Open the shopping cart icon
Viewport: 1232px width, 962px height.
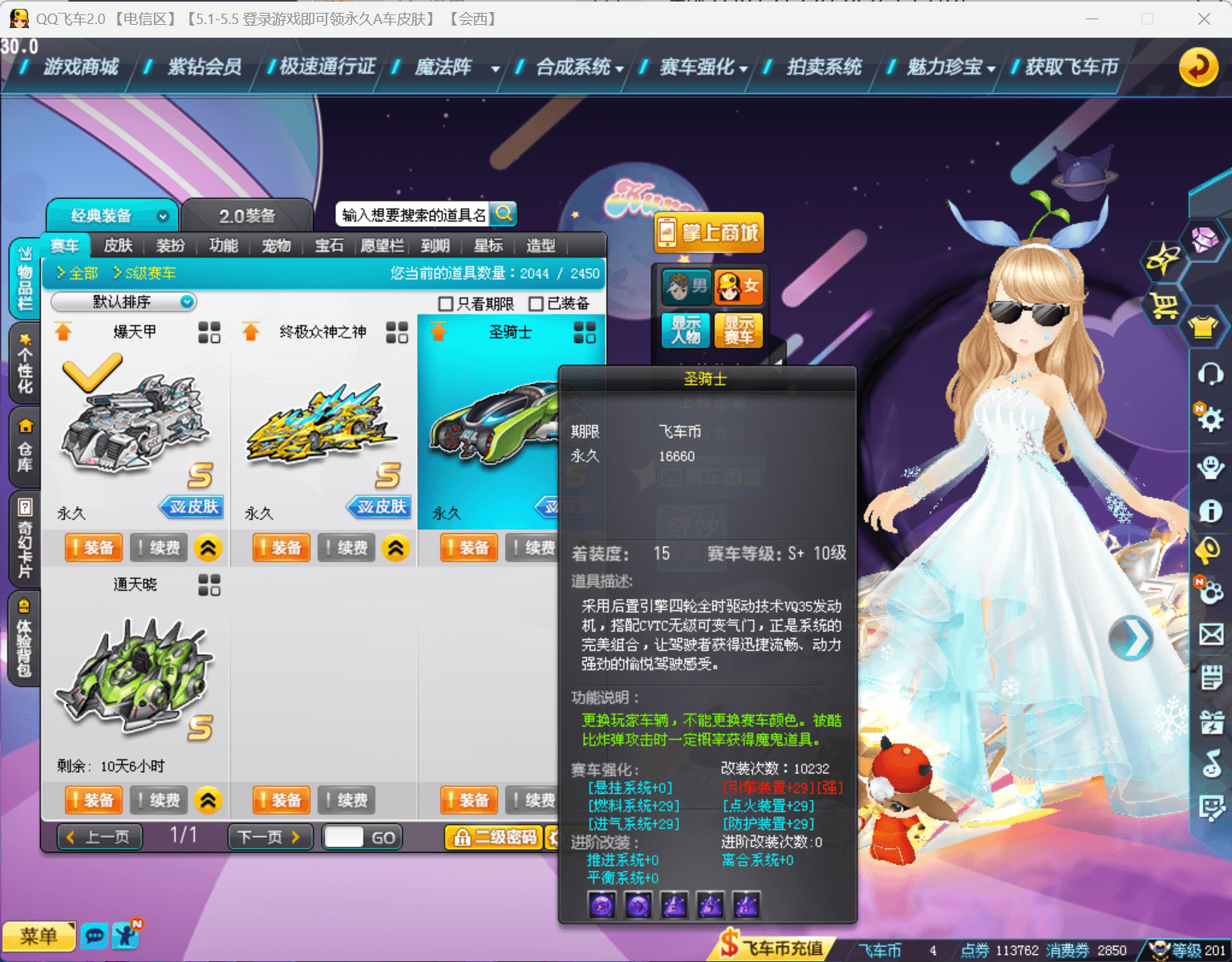[1165, 305]
